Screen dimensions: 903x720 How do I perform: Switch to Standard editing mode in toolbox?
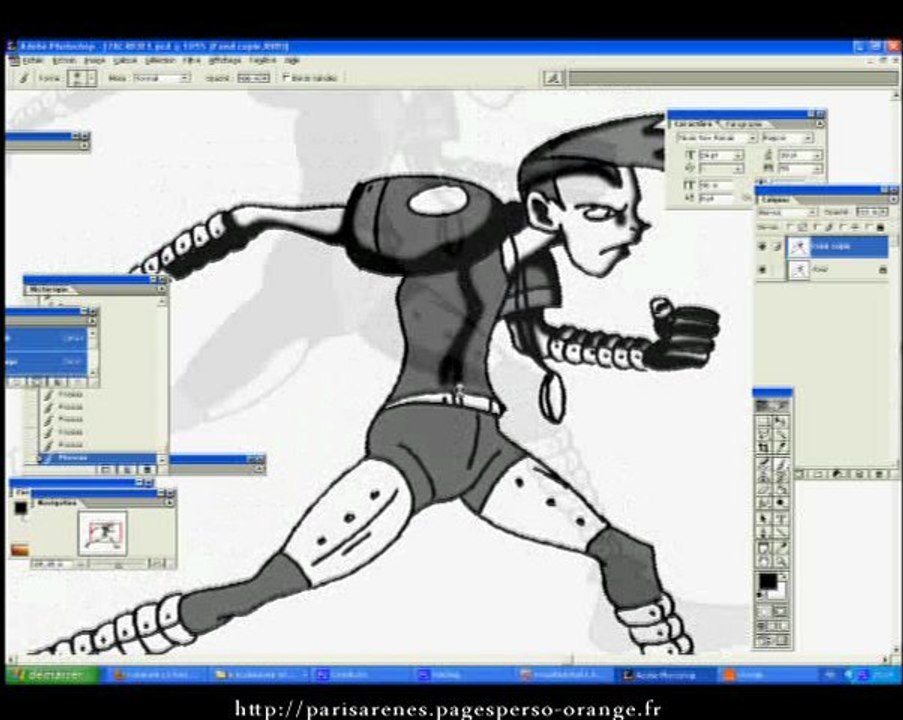(x=764, y=611)
